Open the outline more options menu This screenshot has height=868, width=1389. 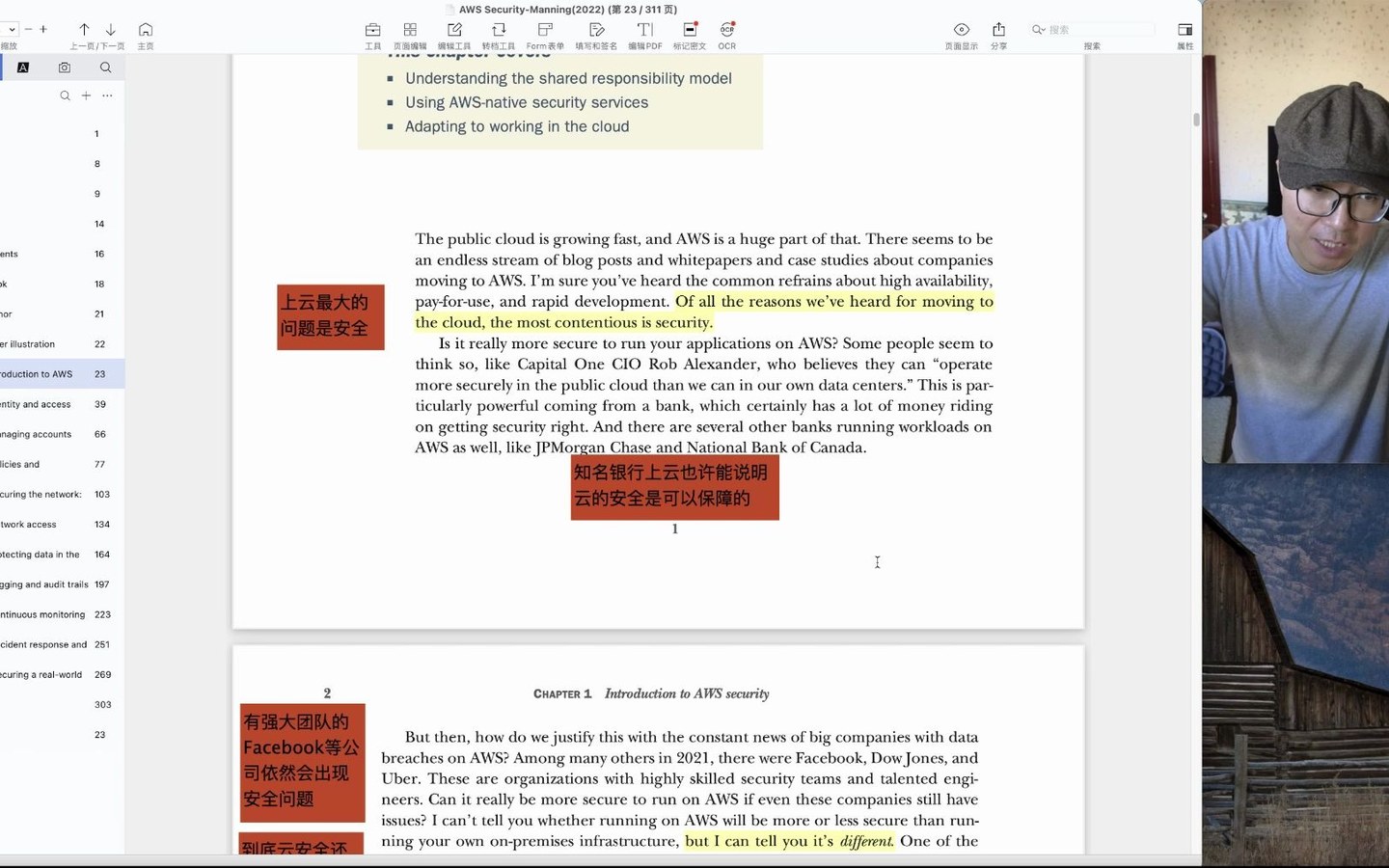pyautogui.click(x=107, y=95)
